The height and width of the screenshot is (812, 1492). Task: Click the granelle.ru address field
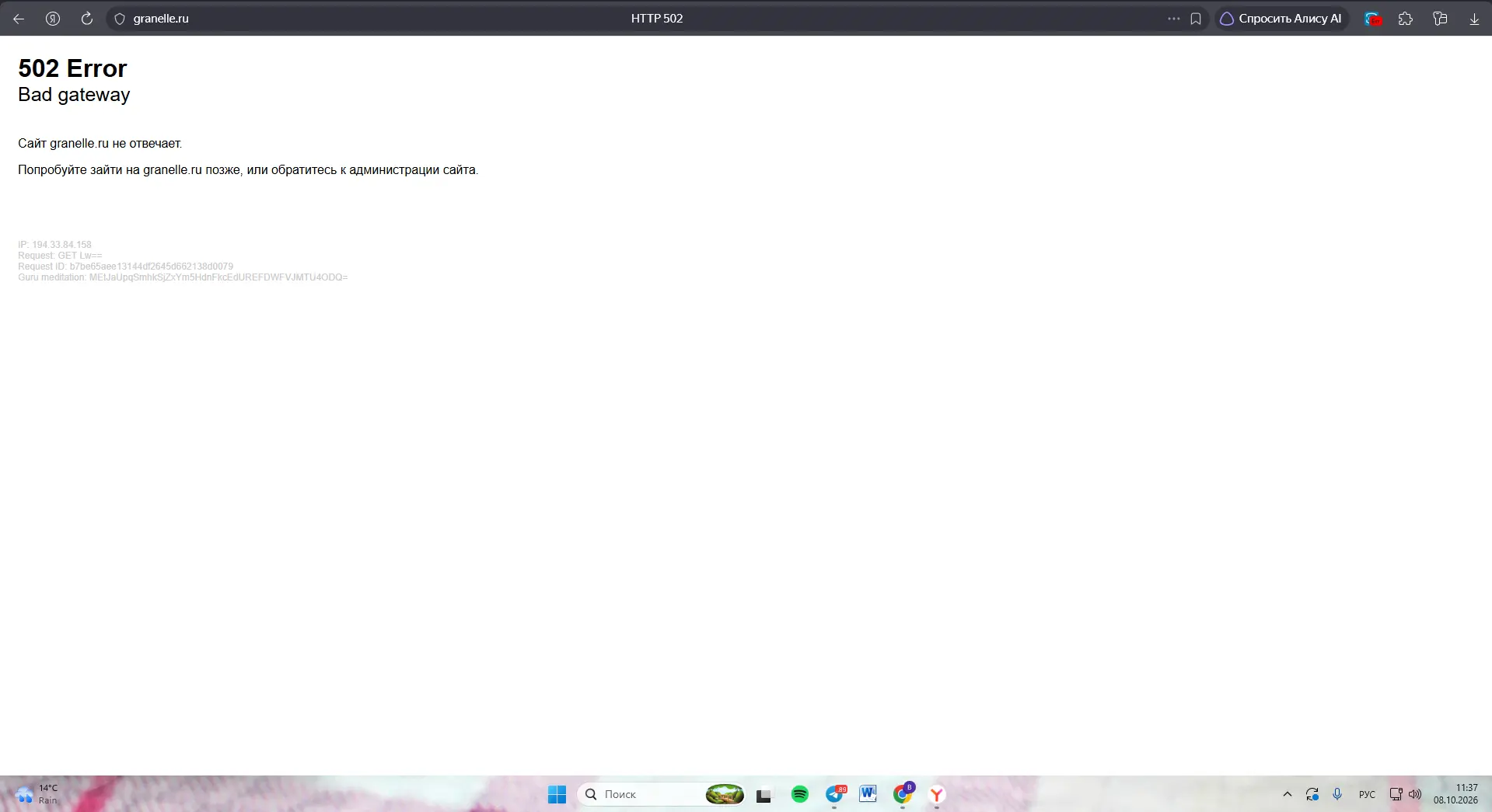pyautogui.click(x=161, y=19)
